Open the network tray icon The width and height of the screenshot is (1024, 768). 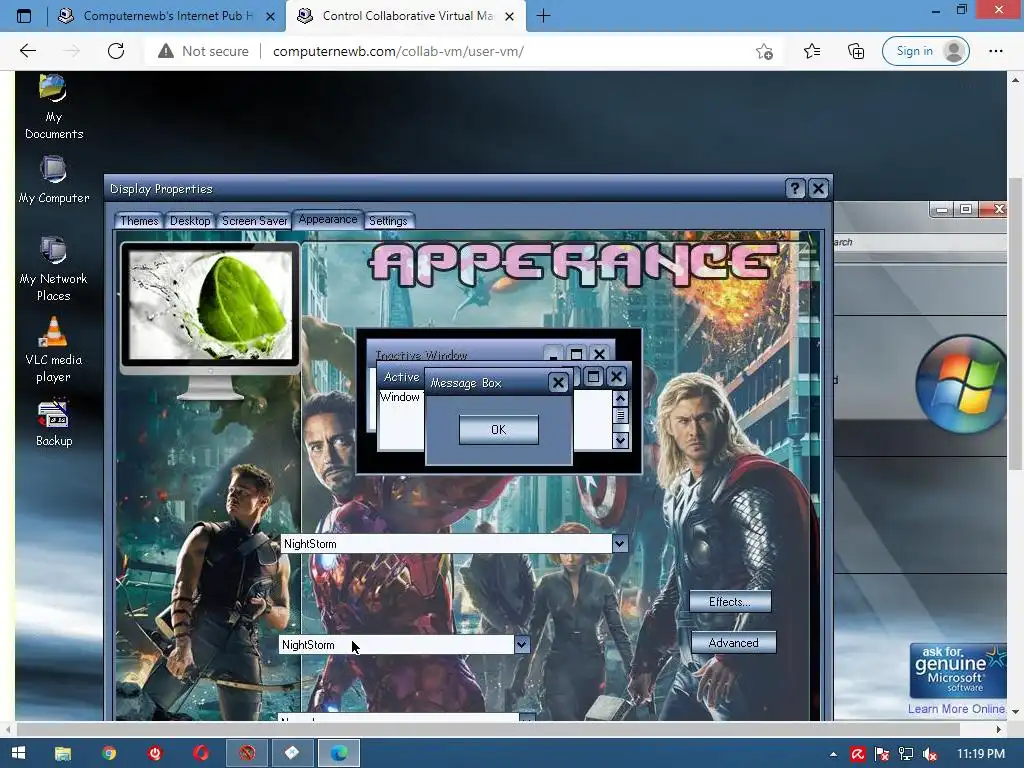pyautogui.click(x=906, y=754)
